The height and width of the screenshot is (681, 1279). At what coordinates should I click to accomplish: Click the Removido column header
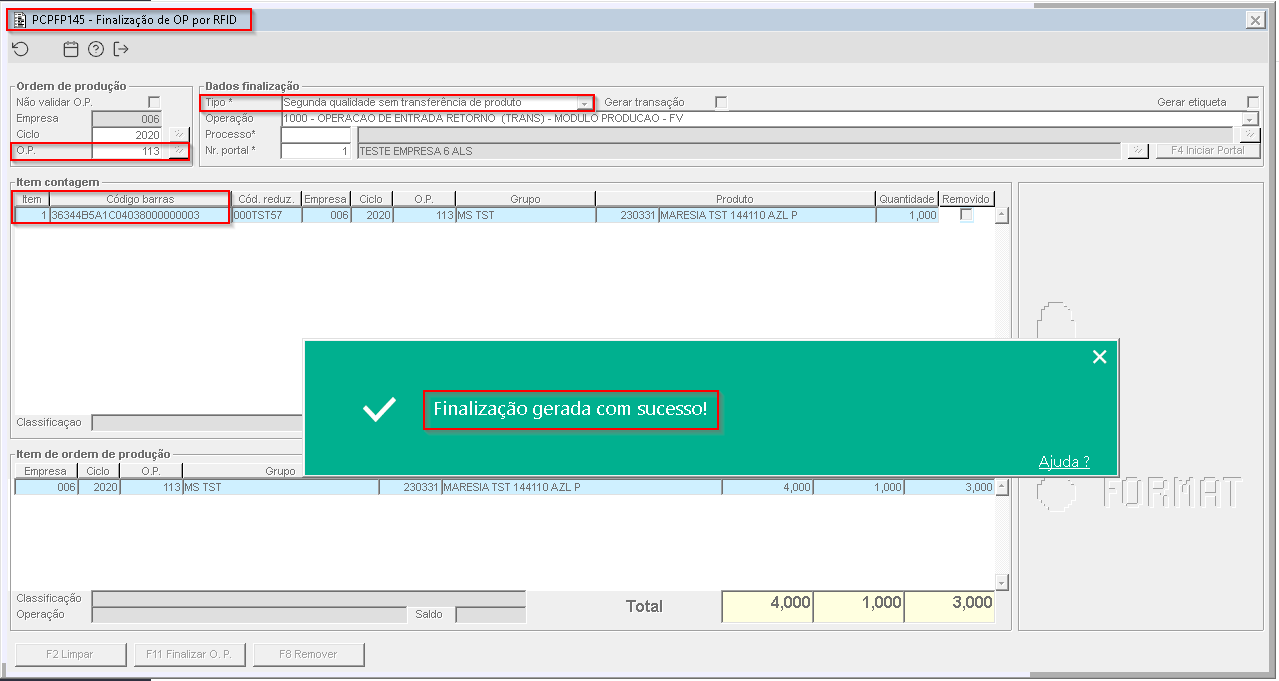[967, 199]
